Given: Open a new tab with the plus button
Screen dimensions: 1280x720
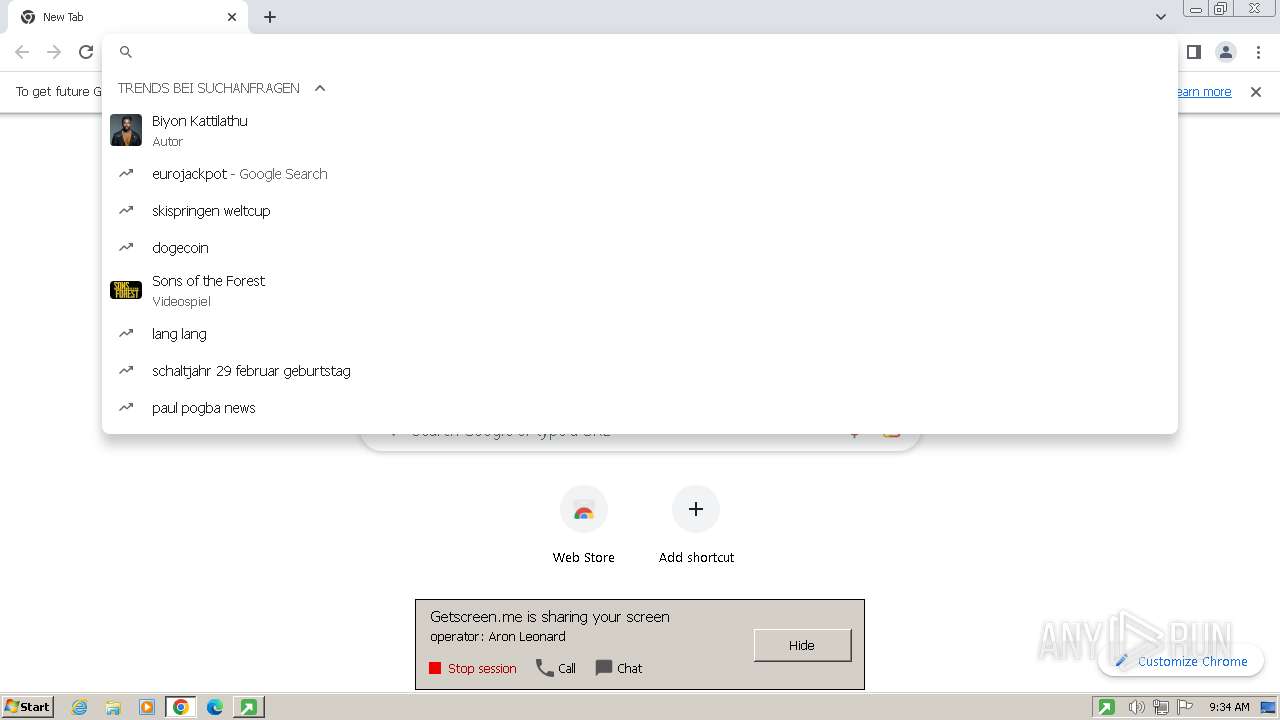Looking at the screenshot, I should tap(270, 17).
